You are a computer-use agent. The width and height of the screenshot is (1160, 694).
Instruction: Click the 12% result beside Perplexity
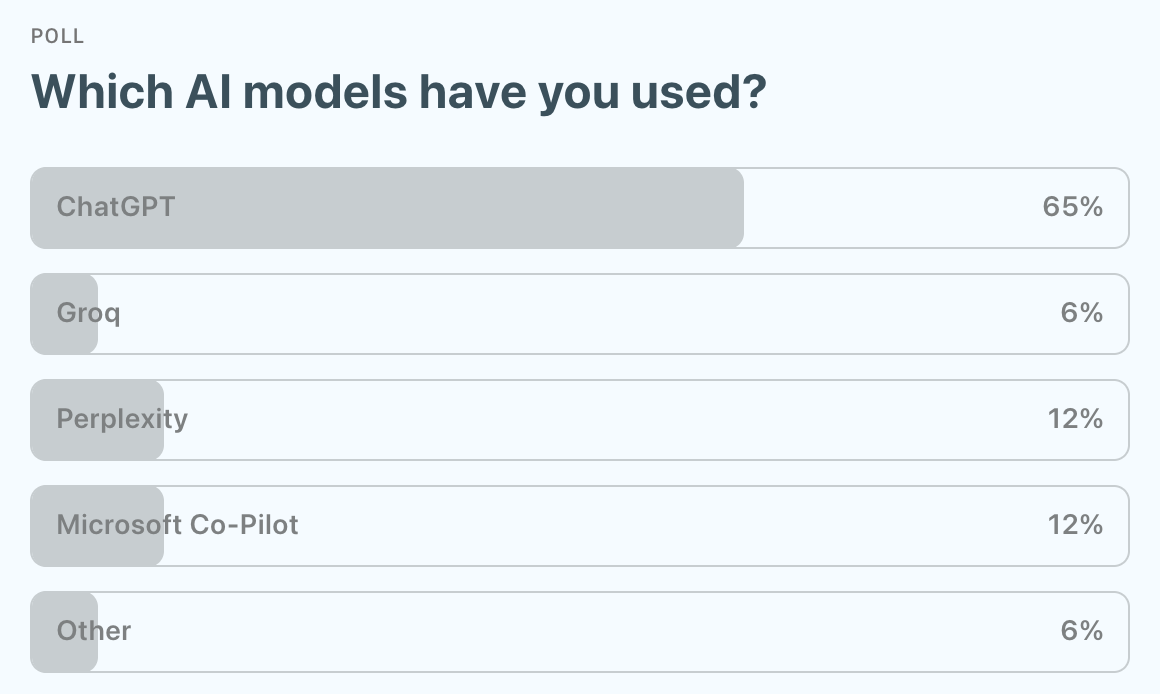[x=1075, y=419]
